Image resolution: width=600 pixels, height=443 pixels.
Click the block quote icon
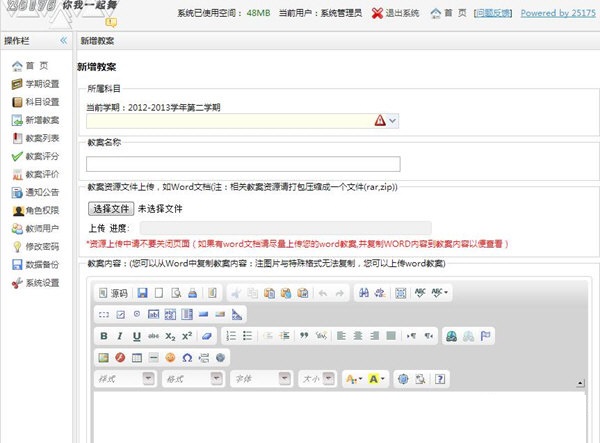(304, 336)
